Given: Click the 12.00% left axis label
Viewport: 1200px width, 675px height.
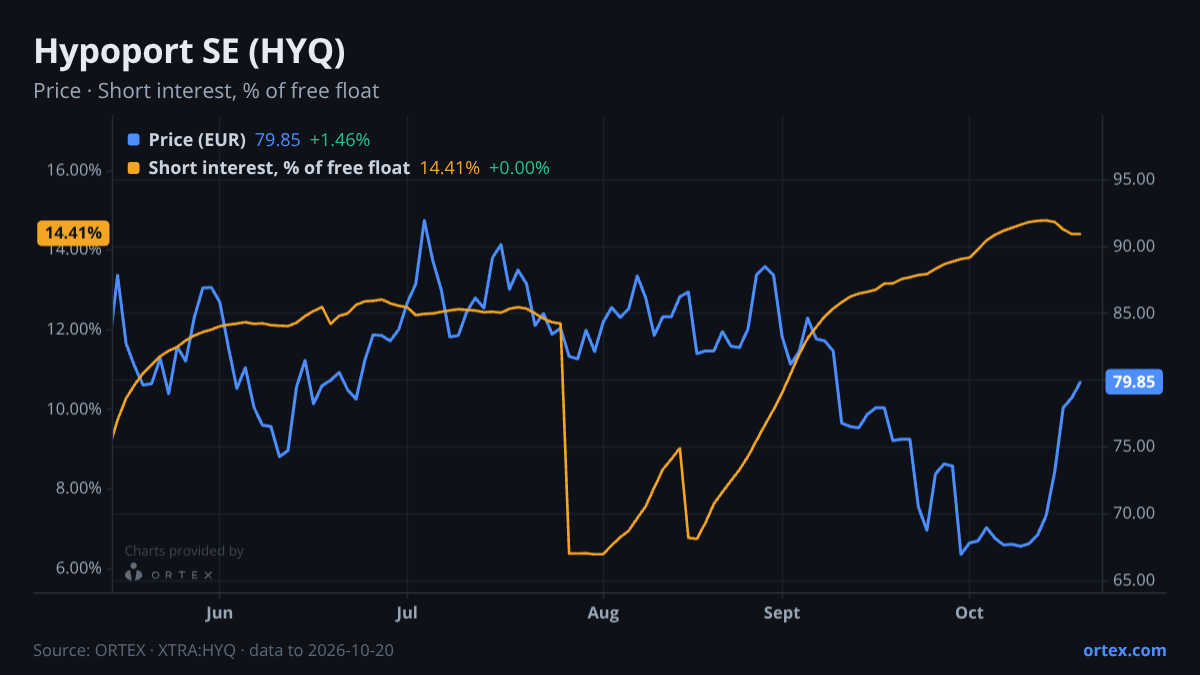Looking at the screenshot, I should click(74, 329).
